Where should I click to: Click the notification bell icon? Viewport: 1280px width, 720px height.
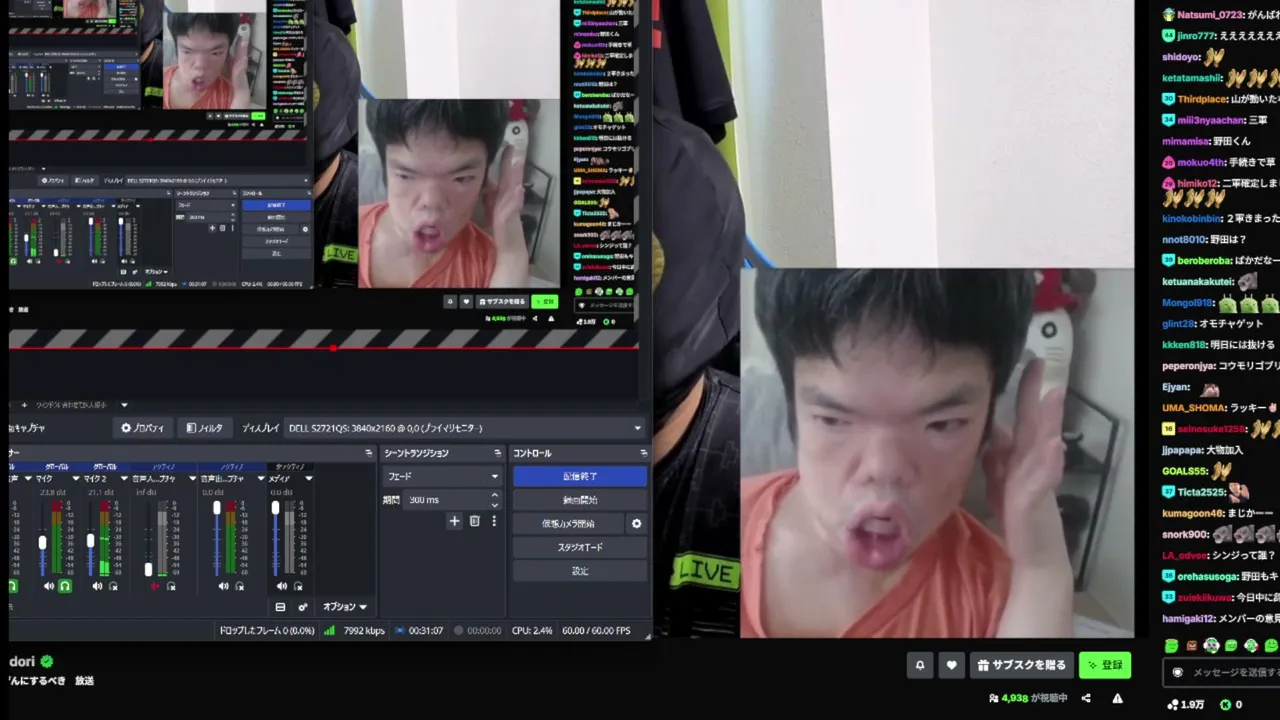pyautogui.click(x=920, y=665)
